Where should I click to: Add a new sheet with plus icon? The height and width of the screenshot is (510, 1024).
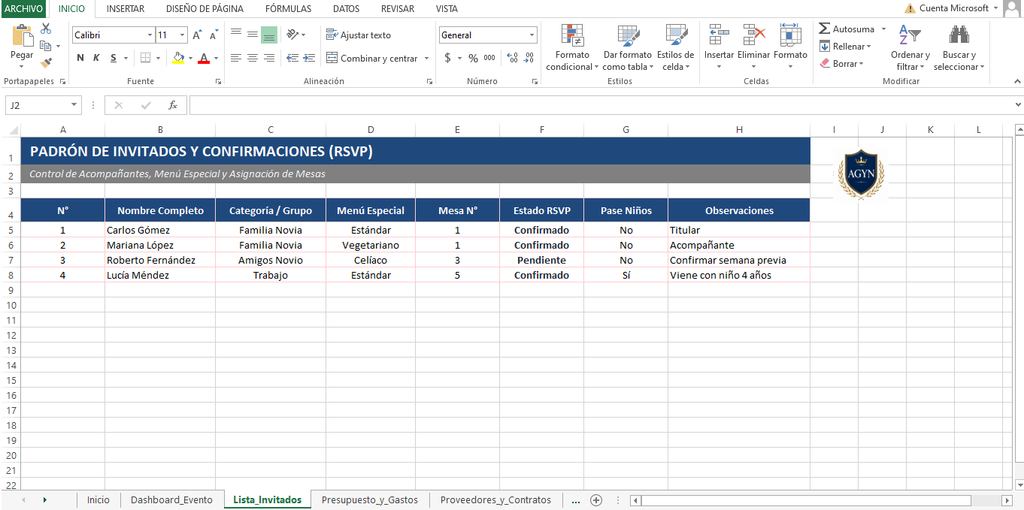tap(596, 500)
